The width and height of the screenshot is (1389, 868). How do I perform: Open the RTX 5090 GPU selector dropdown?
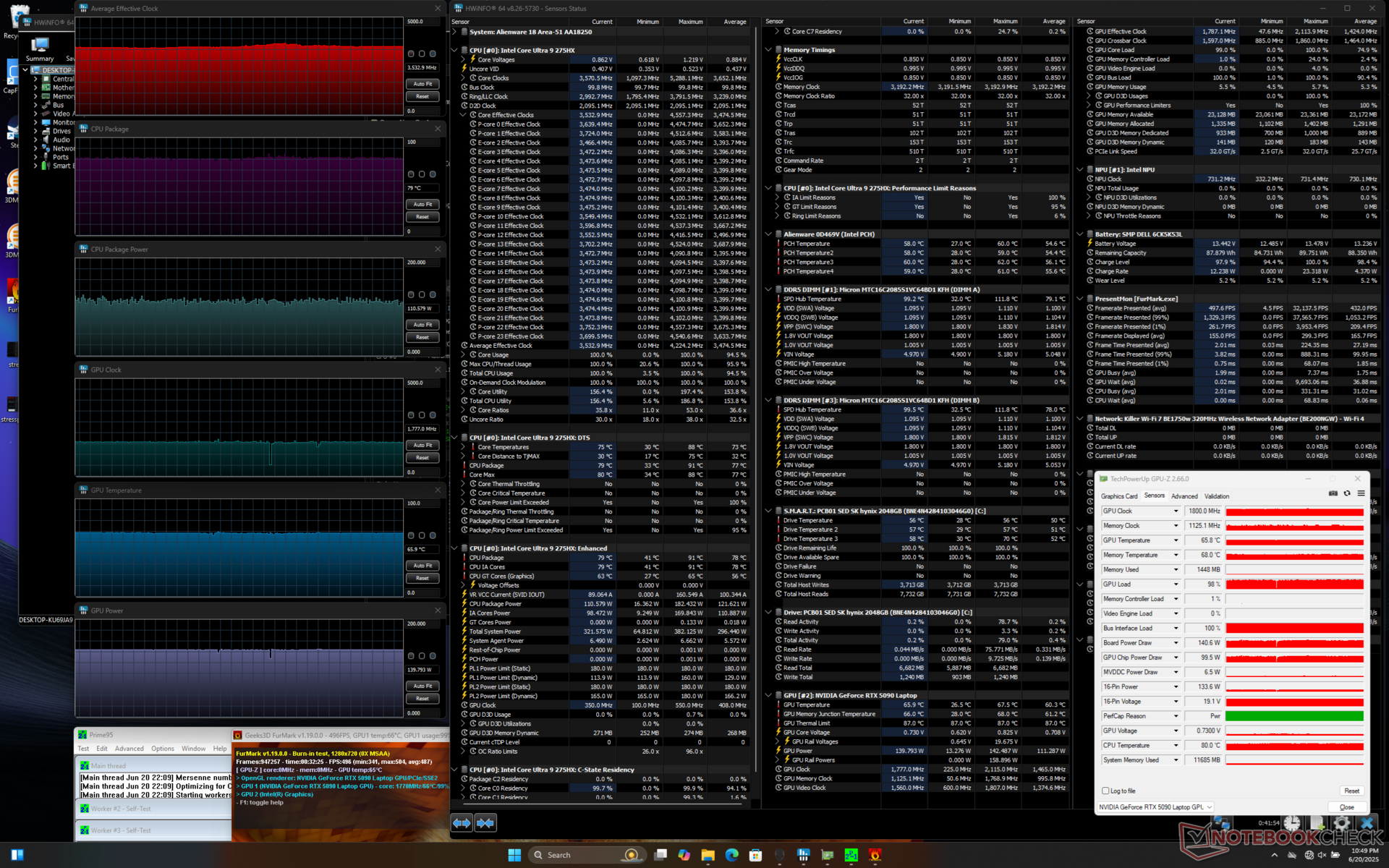[1209, 807]
